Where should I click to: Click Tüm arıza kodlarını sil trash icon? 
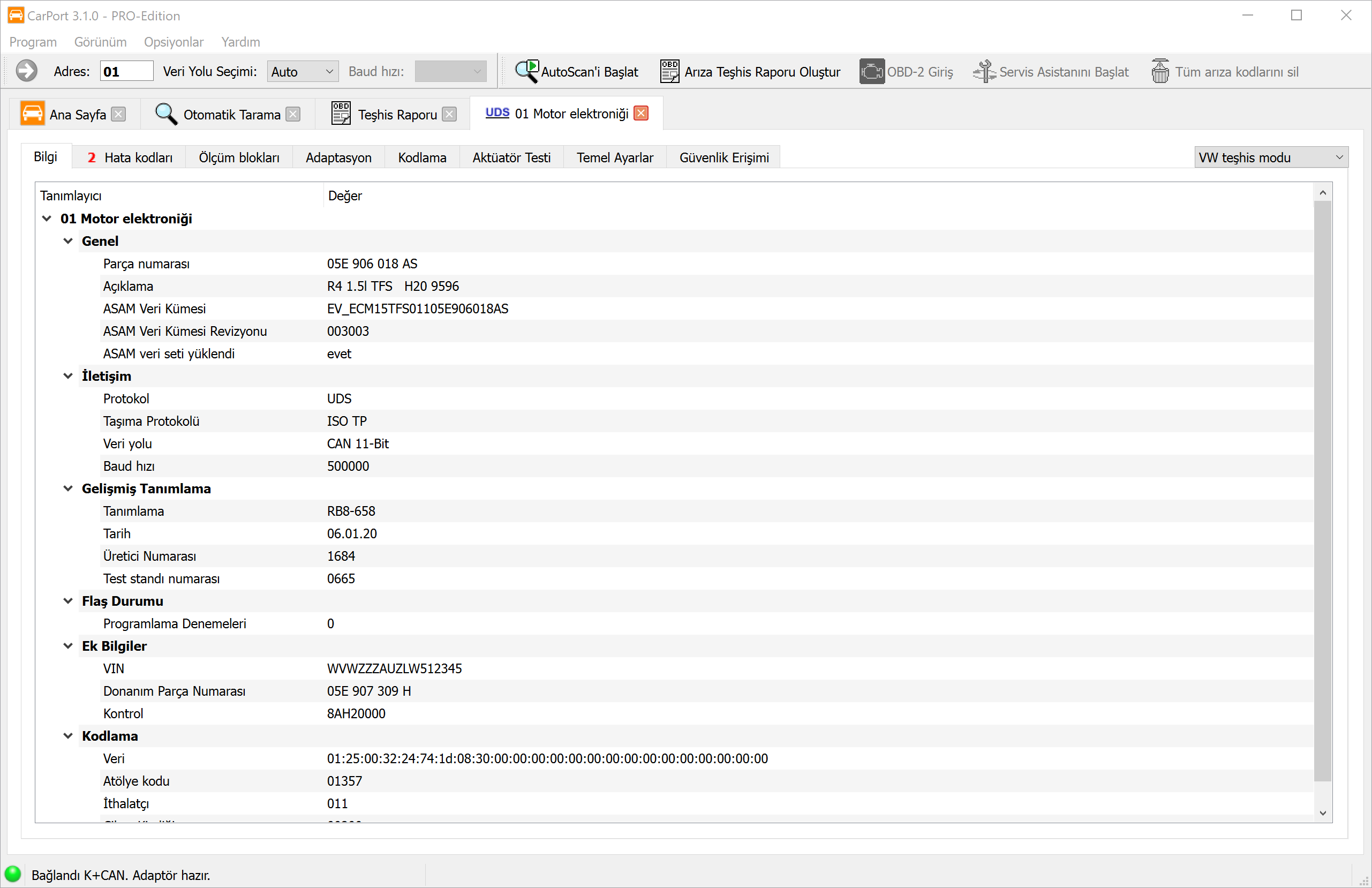pos(1160,72)
